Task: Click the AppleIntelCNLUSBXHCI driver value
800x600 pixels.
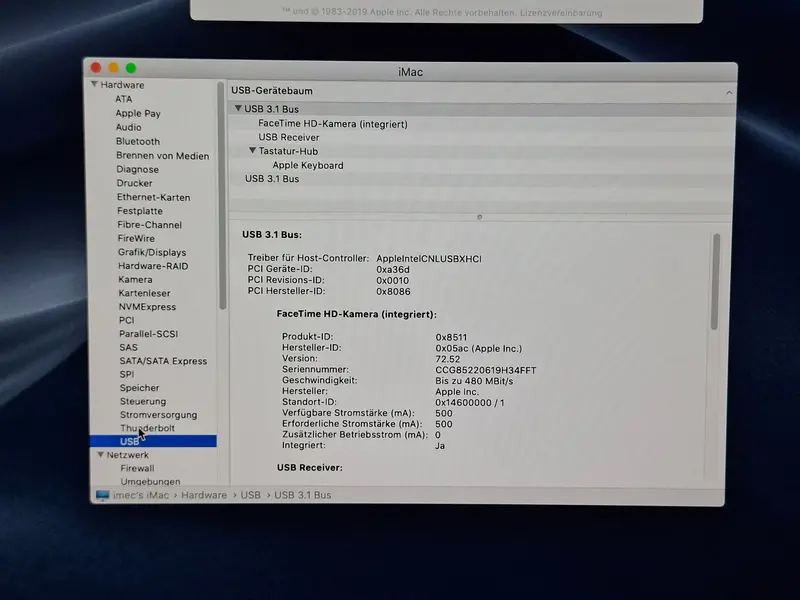Action: [429, 259]
